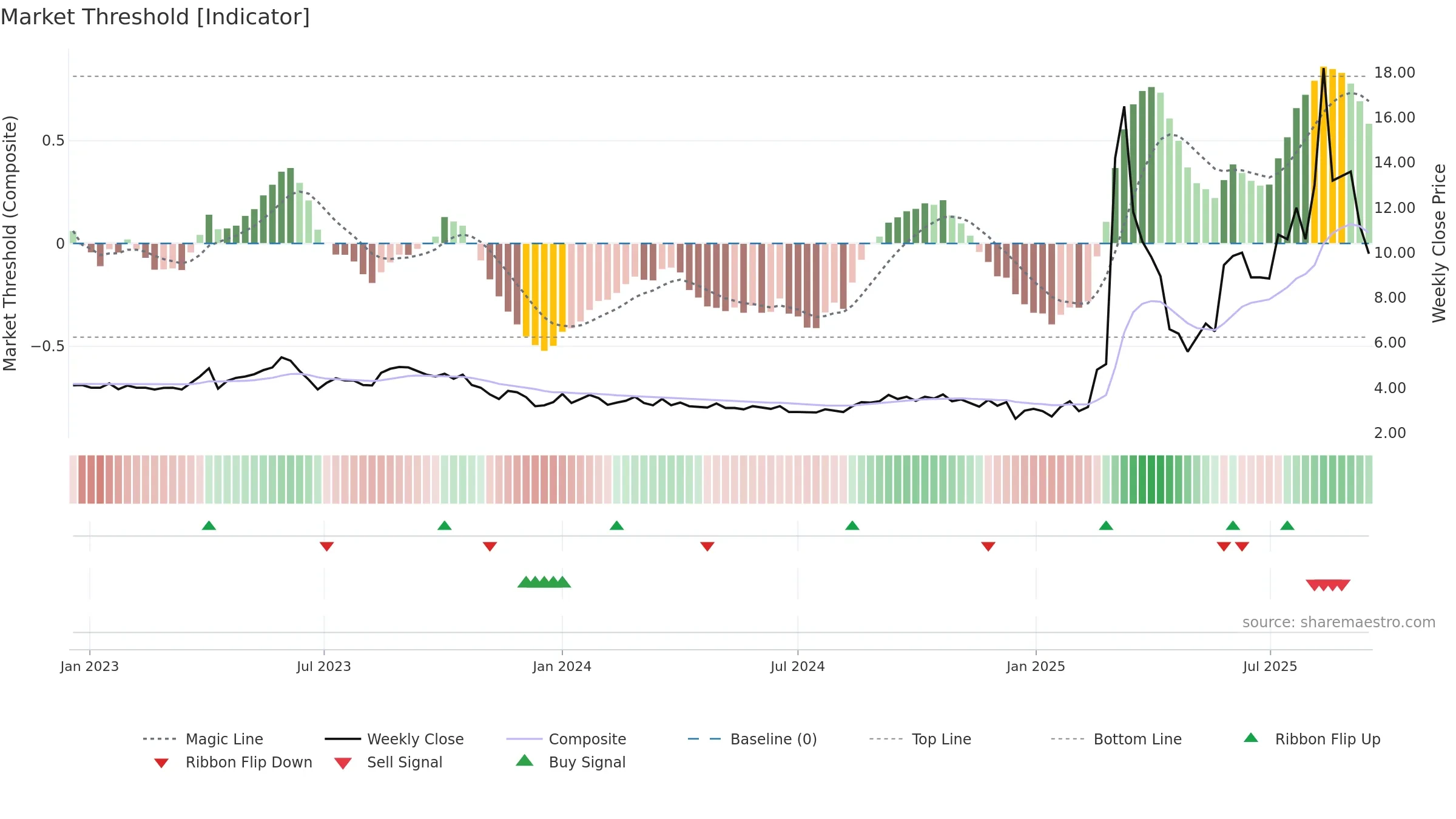Viewport: 1456px width, 819px height.
Task: Click the 0.5 composite axis tick
Action: (x=53, y=141)
